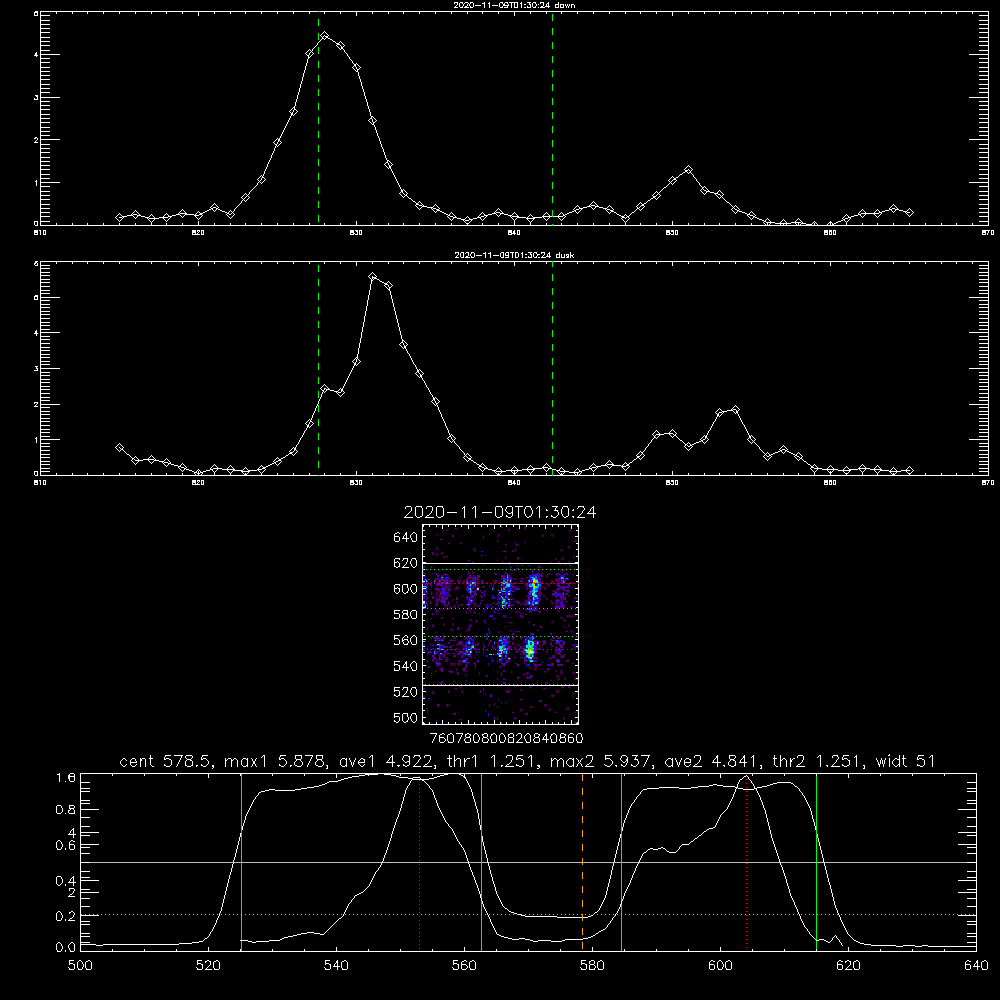Click the 'thr2 1.251' value in stats line
Image resolution: width=1000 pixels, height=1000 pixels.
(x=818, y=761)
